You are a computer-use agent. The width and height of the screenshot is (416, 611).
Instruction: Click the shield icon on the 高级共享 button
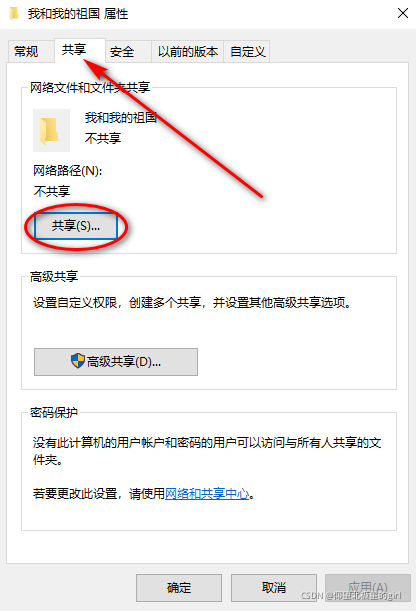pyautogui.click(x=78, y=361)
